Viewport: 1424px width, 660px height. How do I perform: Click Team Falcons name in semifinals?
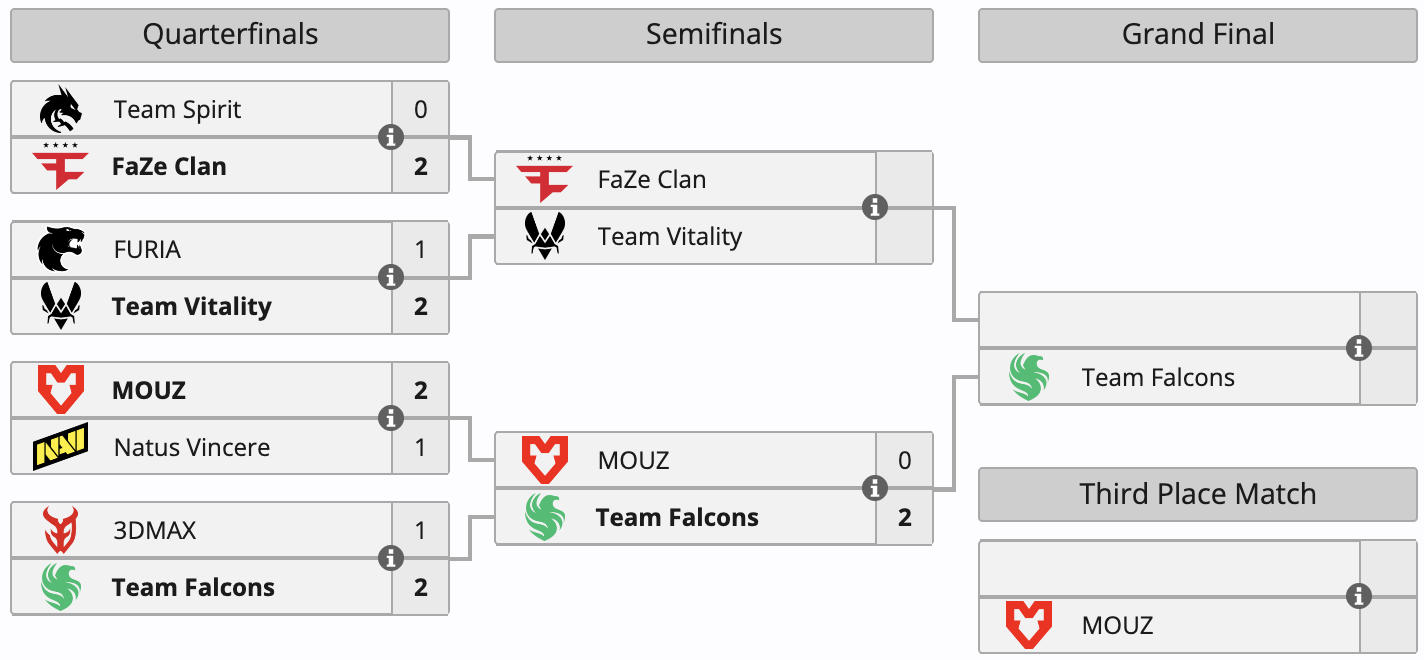click(x=677, y=517)
